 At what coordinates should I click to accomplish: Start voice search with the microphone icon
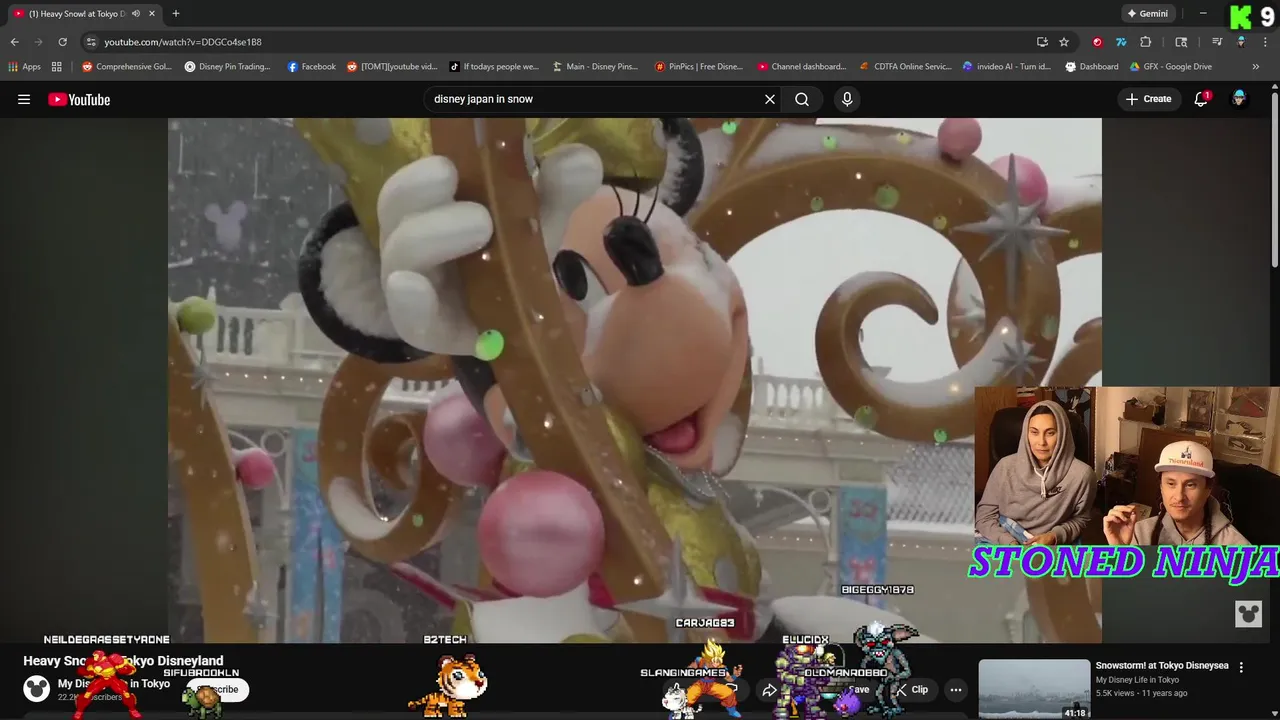pos(847,99)
